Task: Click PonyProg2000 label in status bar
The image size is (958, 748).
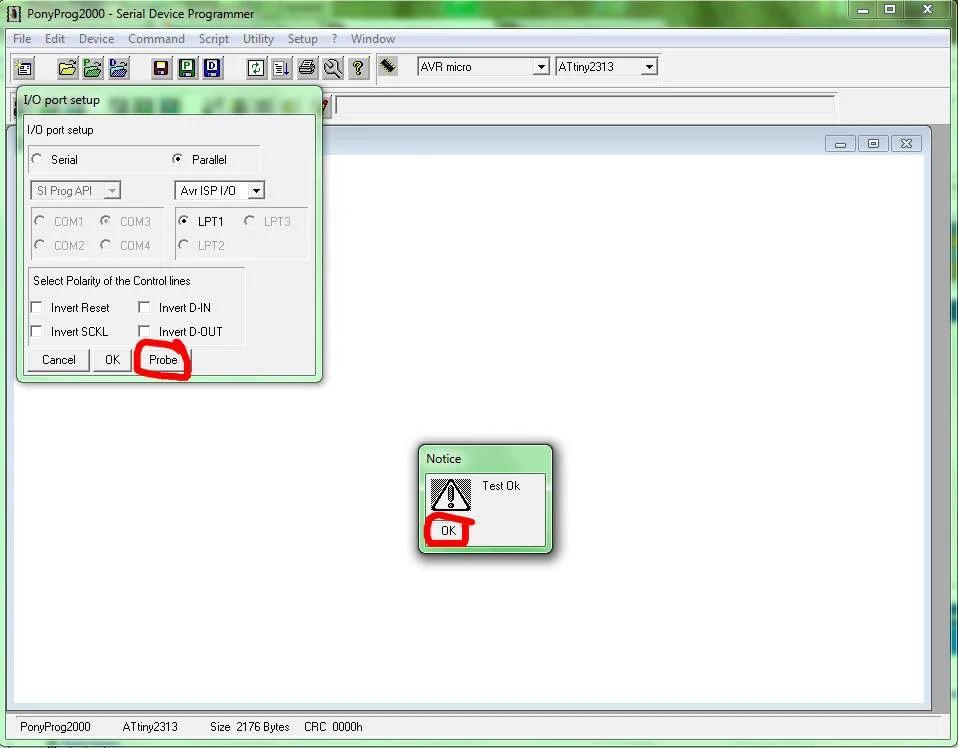Action: [55, 727]
